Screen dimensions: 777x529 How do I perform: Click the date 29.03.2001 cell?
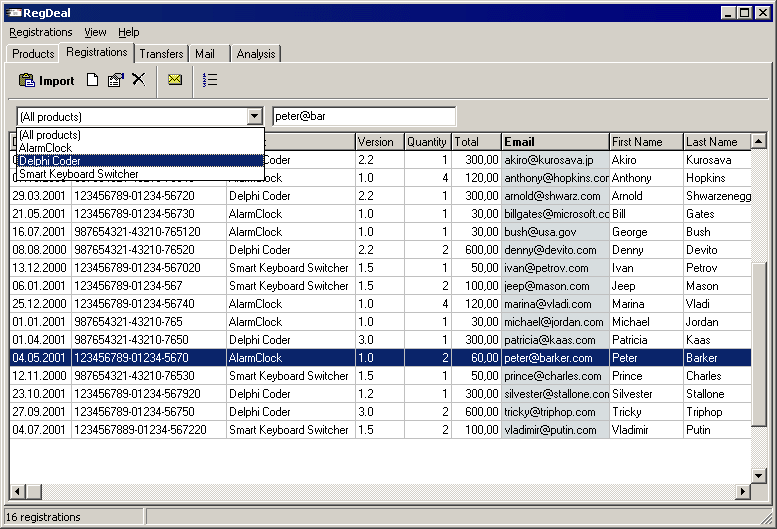click(40, 196)
